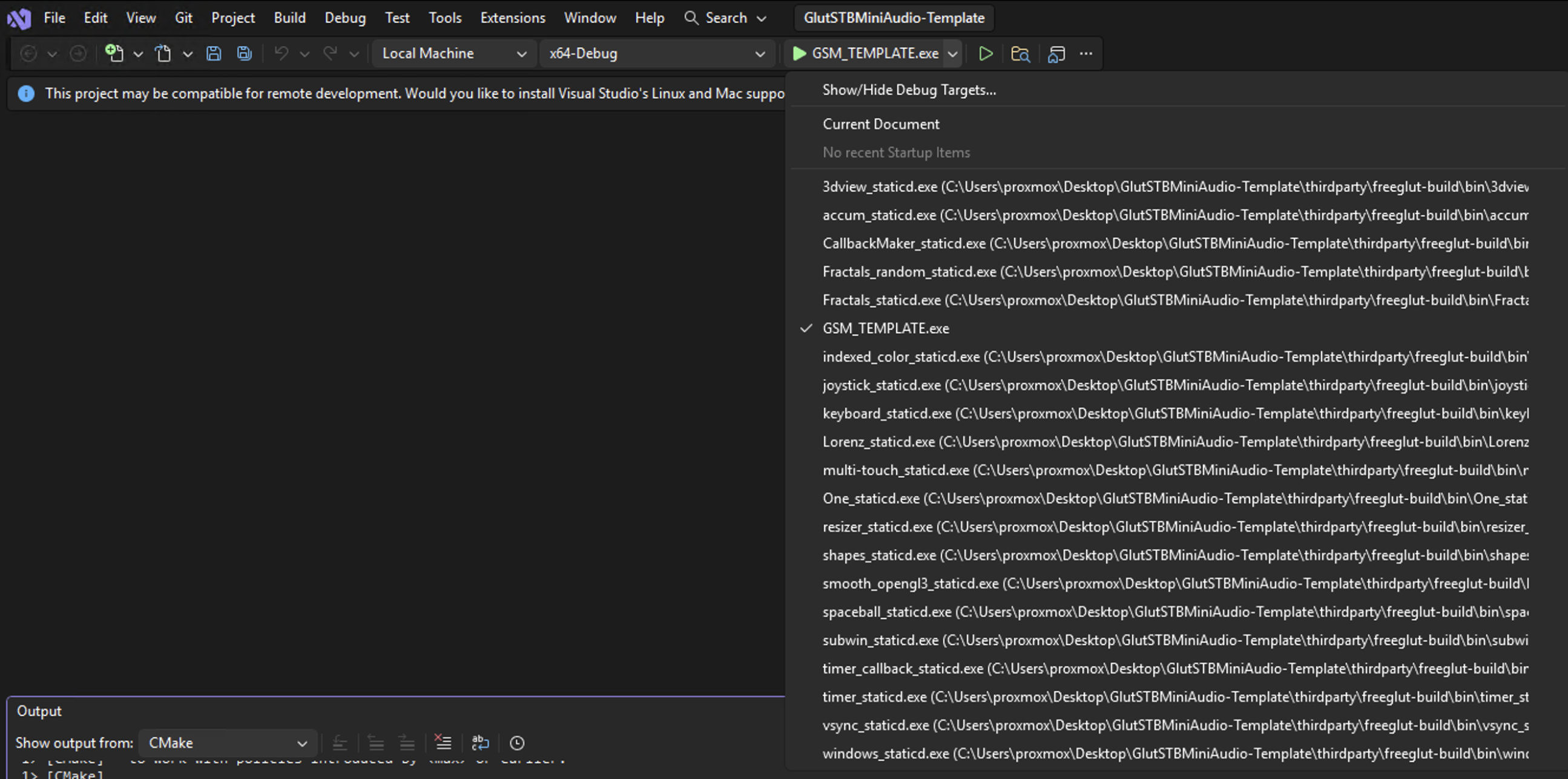Check GSM_TEMPLATE.exe in the debug targets list

(886, 328)
